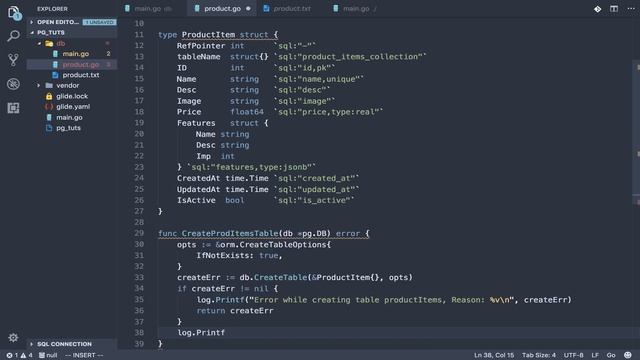The image size is (640, 360).
Task: Click the tableName field on line 13
Action: (198, 57)
